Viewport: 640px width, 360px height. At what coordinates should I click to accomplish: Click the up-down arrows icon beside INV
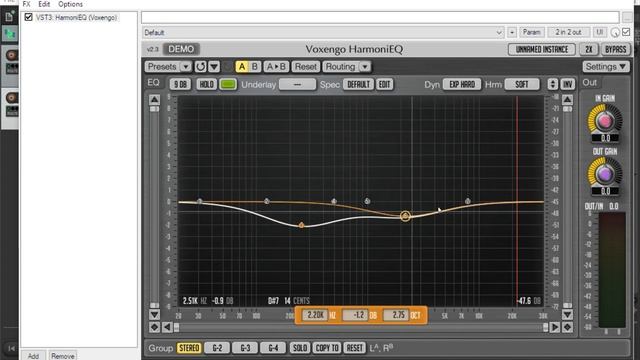tap(553, 84)
